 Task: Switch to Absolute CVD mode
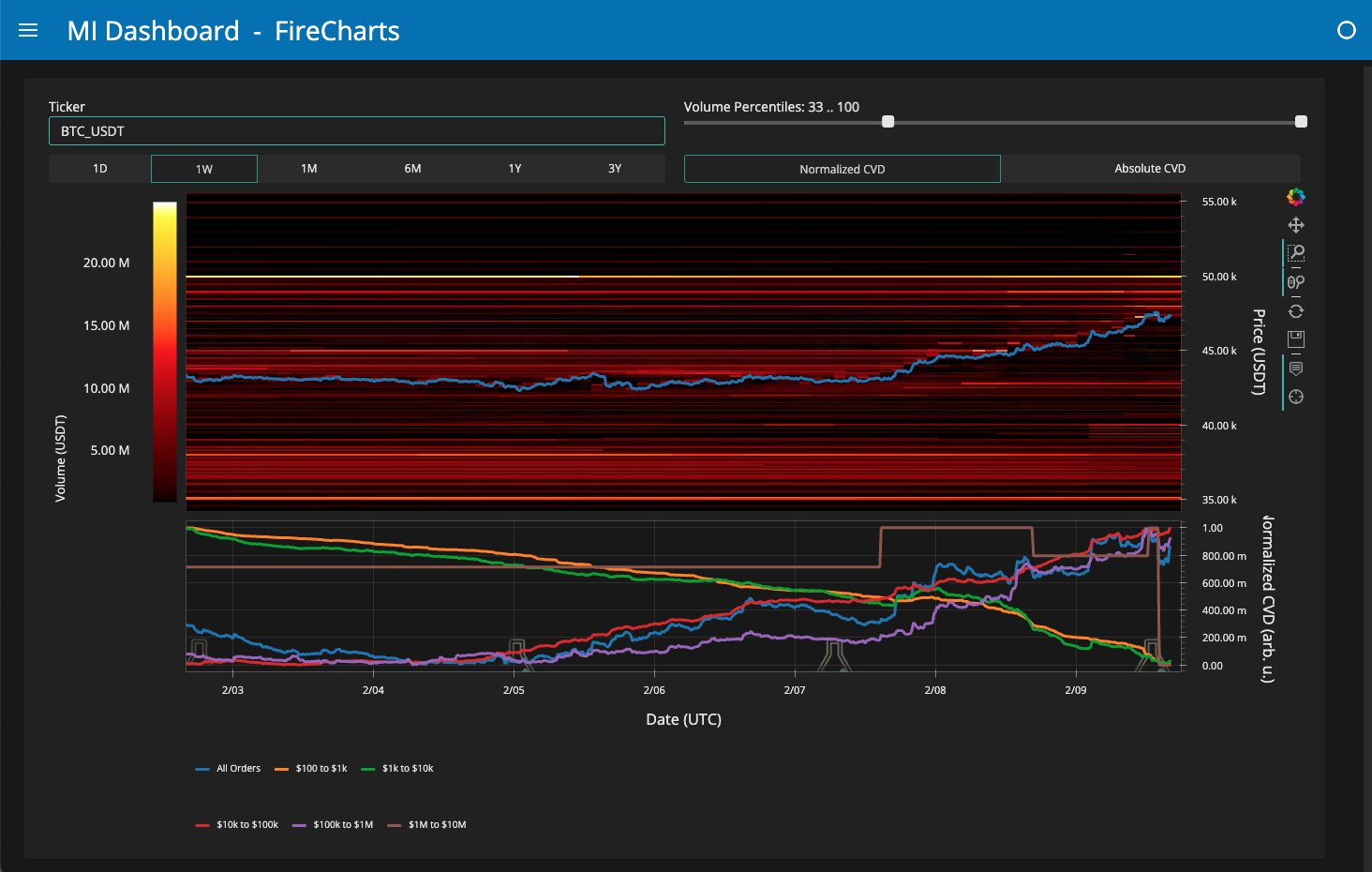1150,169
